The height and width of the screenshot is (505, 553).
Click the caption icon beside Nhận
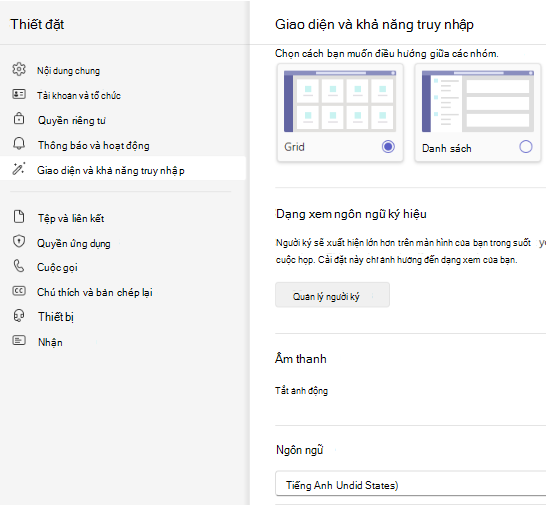coord(19,340)
